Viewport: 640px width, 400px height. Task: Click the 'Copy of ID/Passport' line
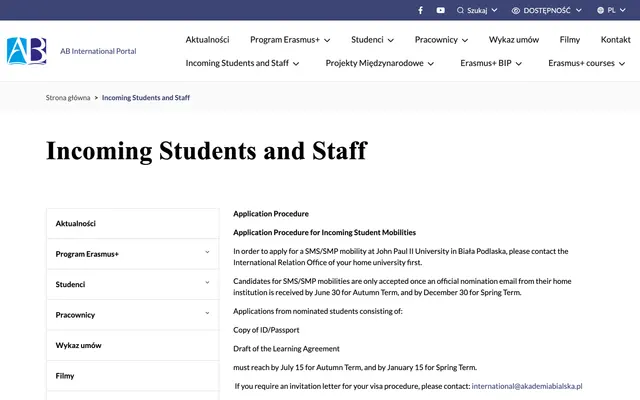[x=266, y=330]
